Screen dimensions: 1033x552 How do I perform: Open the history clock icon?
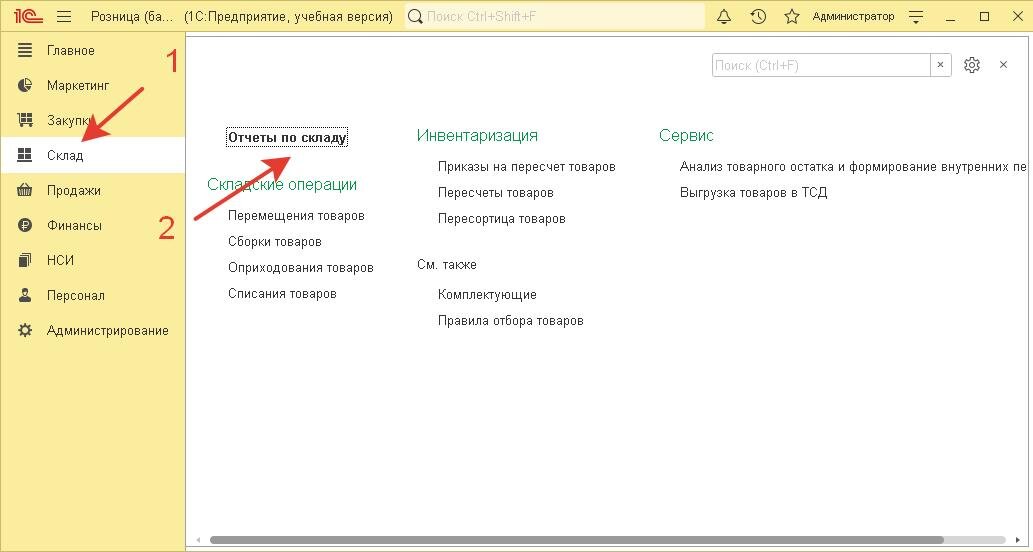(x=758, y=16)
